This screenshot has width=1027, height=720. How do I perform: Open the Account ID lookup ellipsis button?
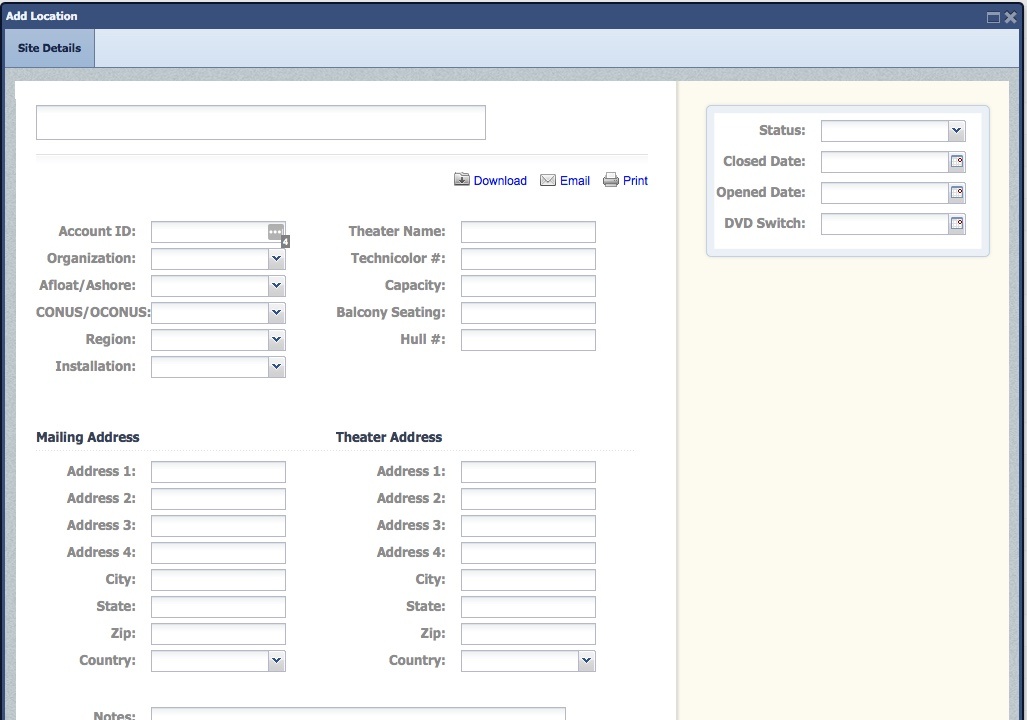click(x=276, y=232)
